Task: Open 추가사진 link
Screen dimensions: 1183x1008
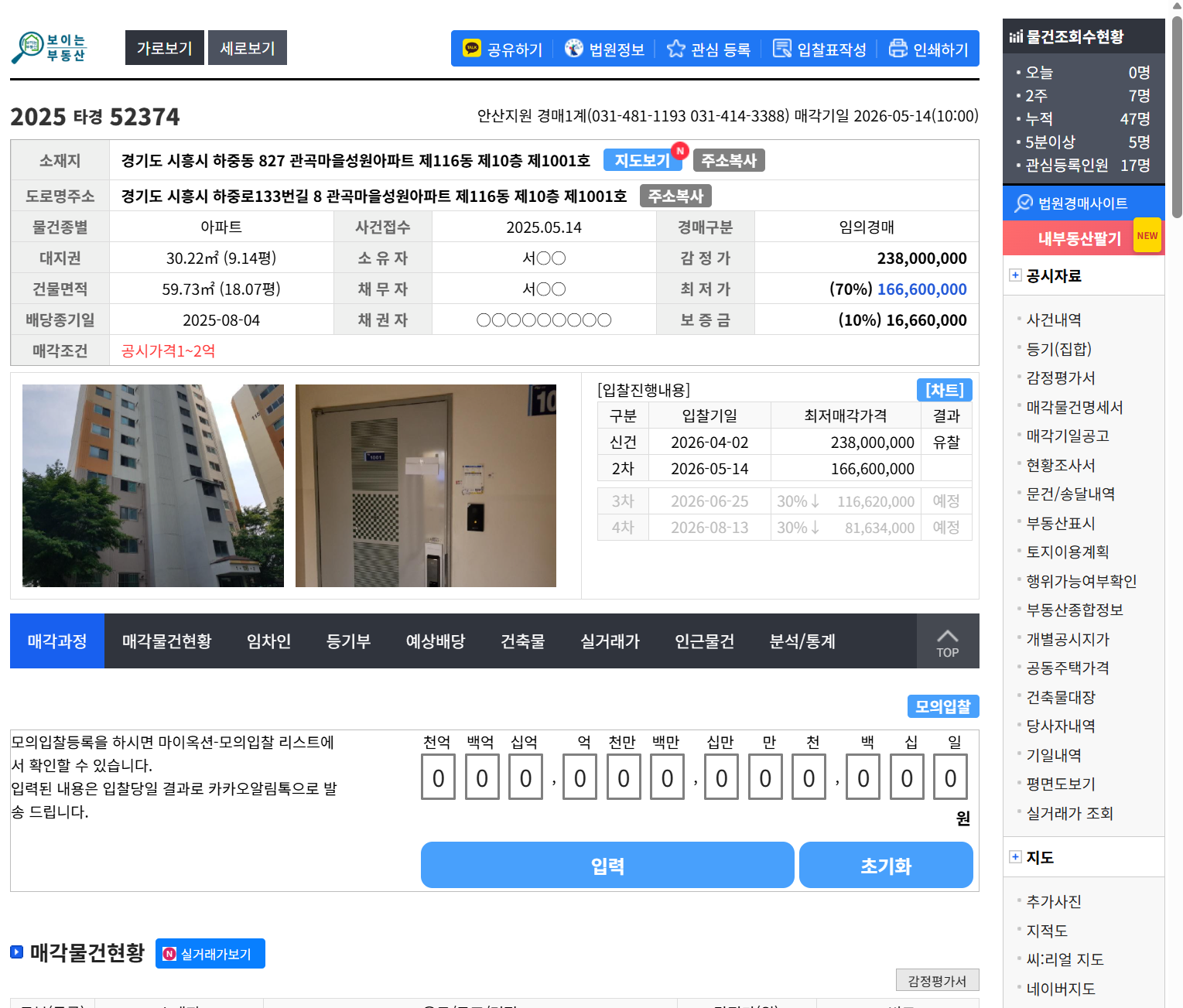Action: click(1054, 901)
